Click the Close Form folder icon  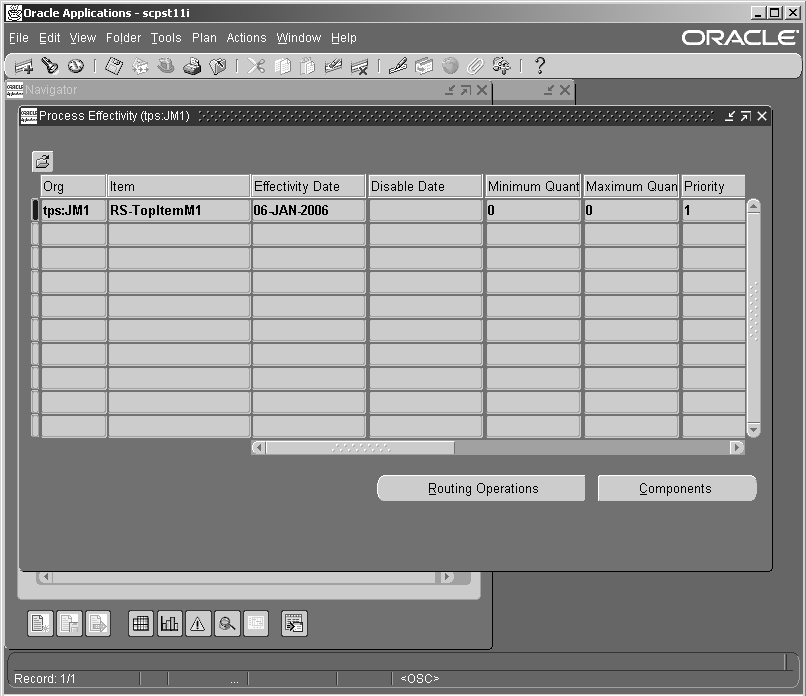(x=218, y=66)
